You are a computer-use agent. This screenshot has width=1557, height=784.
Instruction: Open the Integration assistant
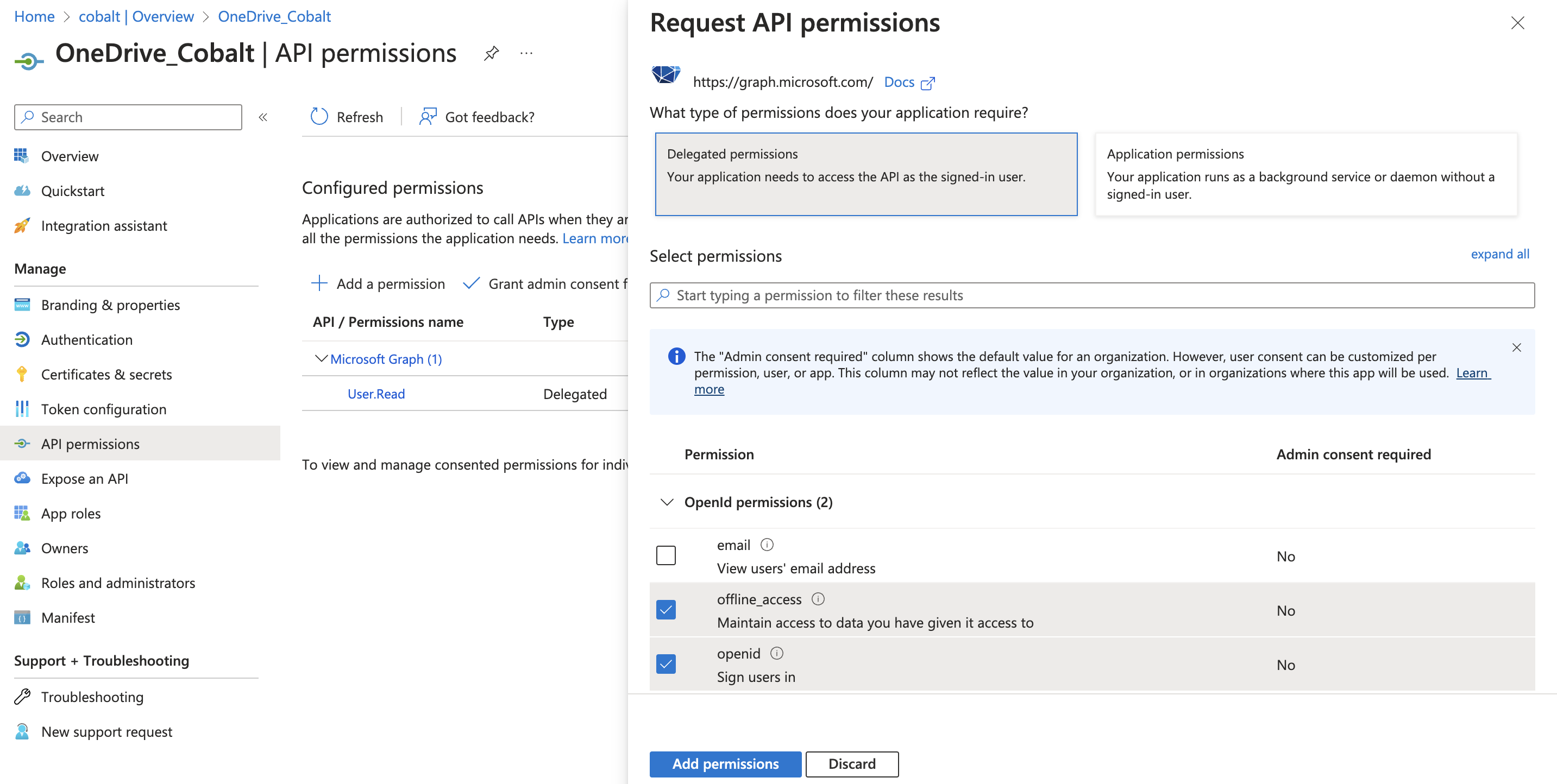click(x=104, y=225)
